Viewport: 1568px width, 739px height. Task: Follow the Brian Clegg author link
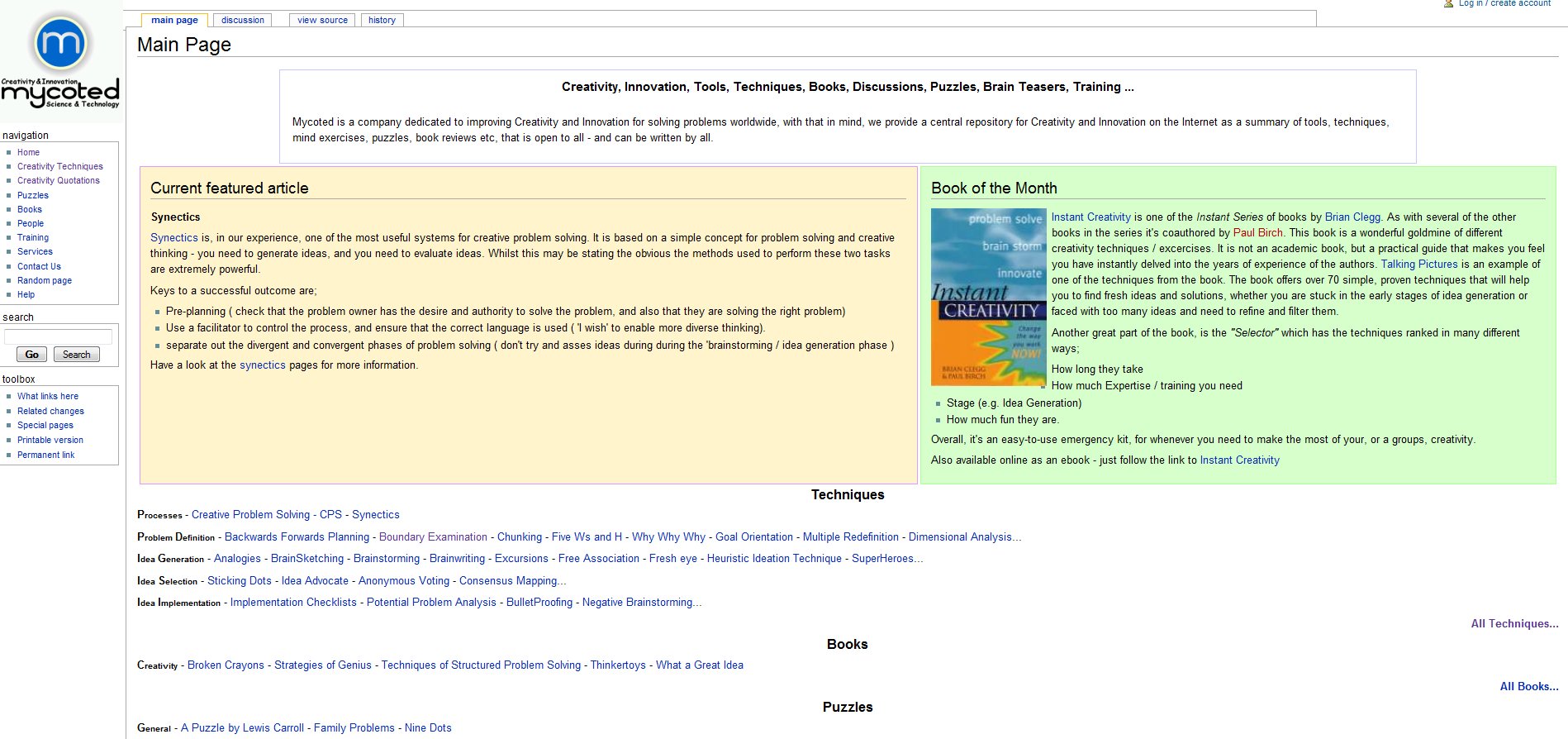tap(1352, 217)
